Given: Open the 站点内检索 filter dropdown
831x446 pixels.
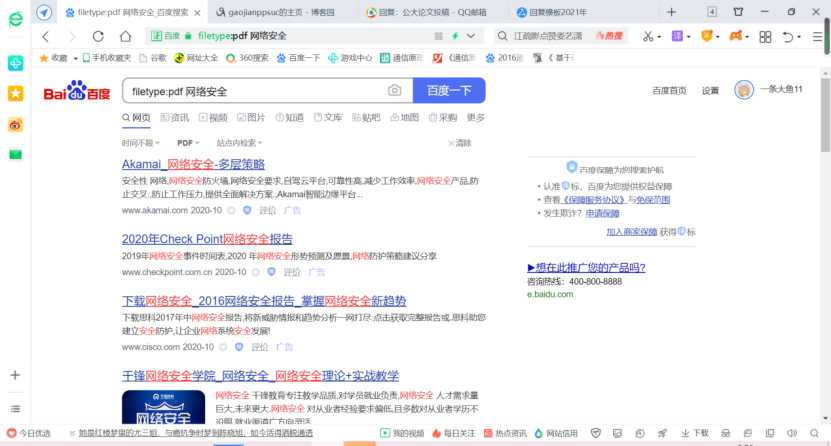Looking at the screenshot, I should [x=240, y=143].
